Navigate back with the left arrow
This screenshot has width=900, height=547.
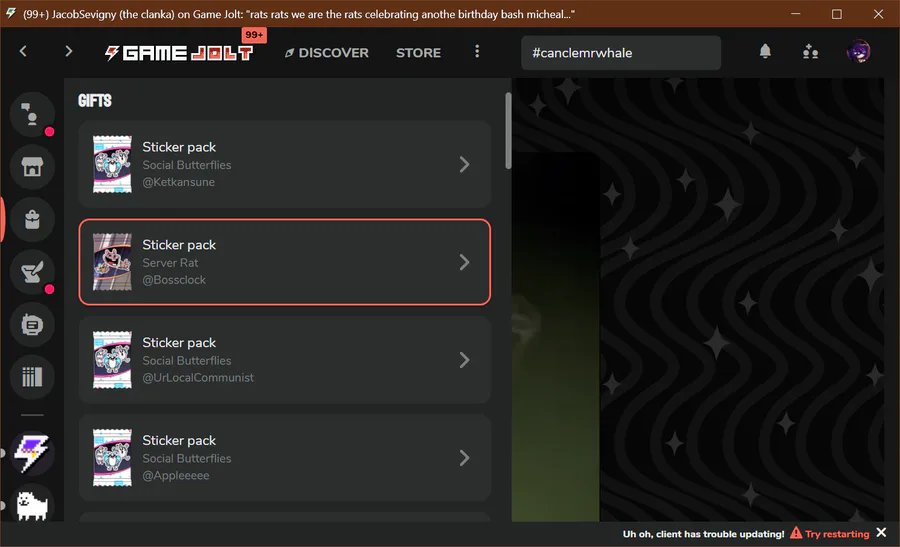23,52
